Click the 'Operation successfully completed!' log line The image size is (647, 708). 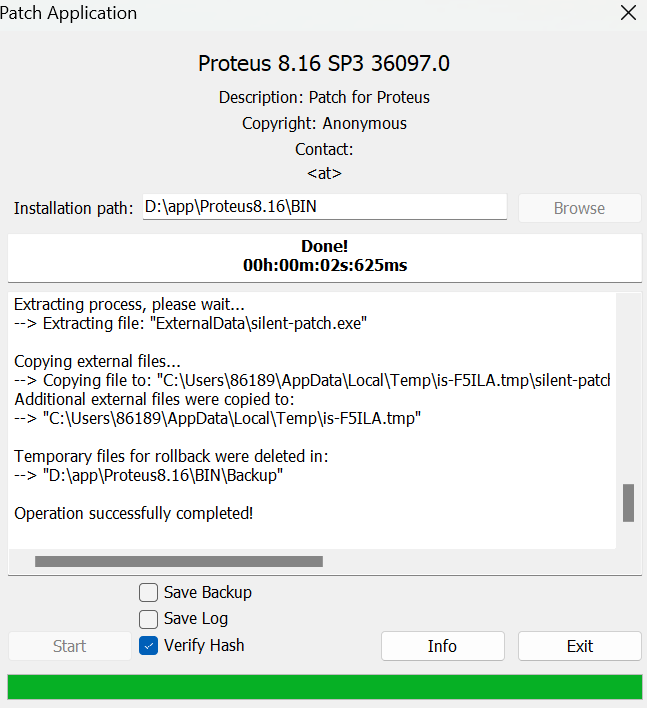(134, 513)
